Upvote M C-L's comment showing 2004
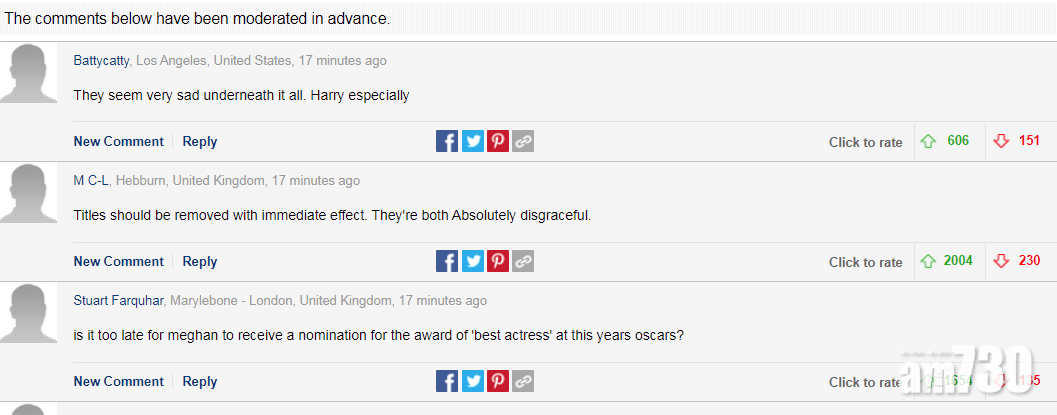Image resolution: width=1057 pixels, height=415 pixels. (927, 261)
